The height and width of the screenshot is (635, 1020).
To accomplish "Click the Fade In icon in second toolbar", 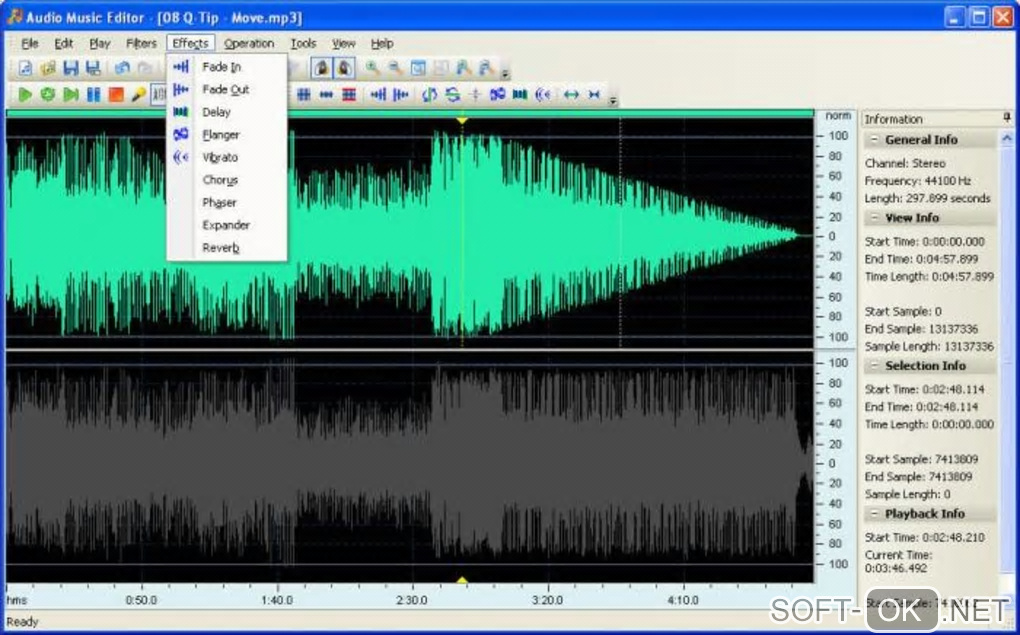I will tap(378, 95).
